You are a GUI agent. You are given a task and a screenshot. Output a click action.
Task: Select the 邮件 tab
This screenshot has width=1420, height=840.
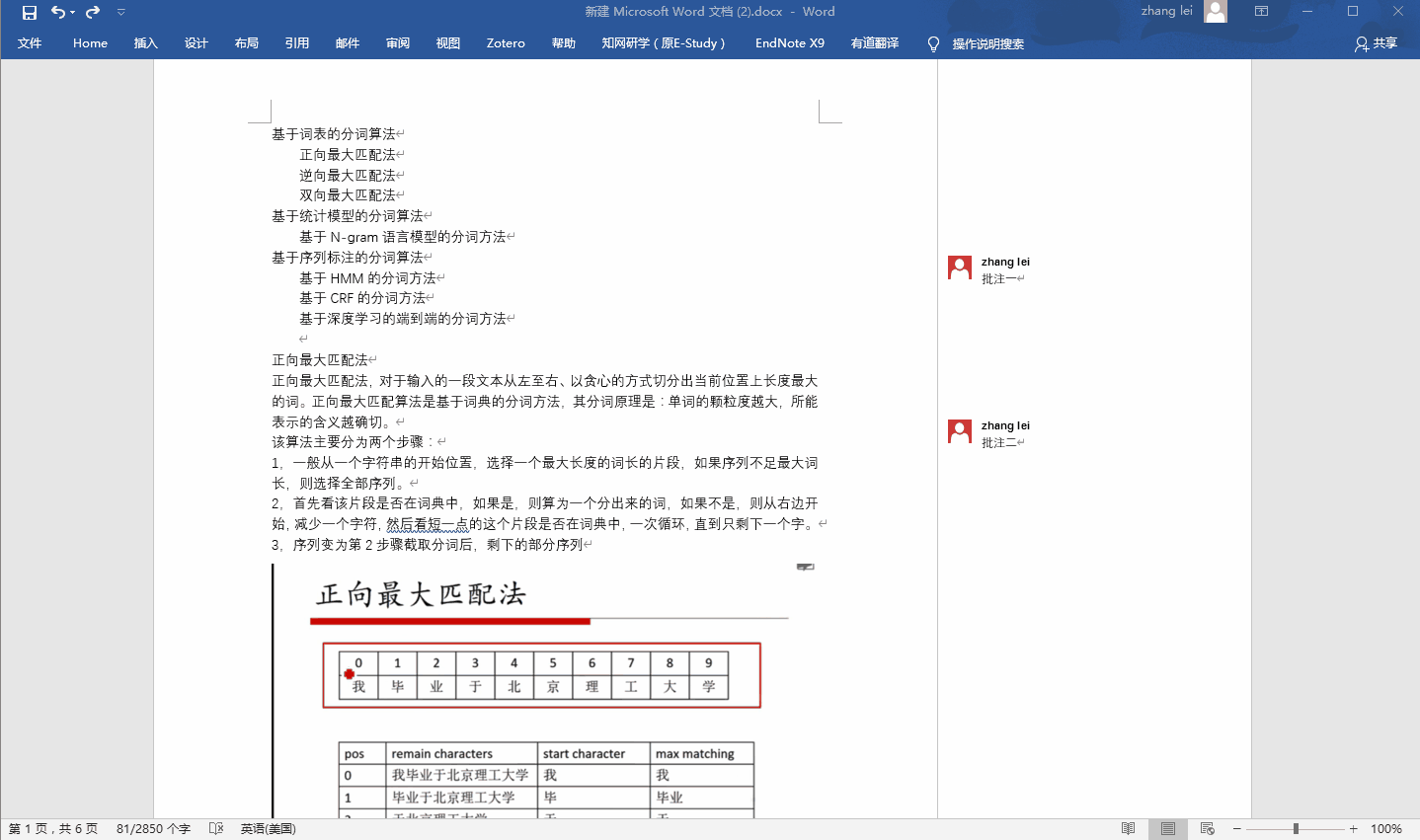(347, 43)
